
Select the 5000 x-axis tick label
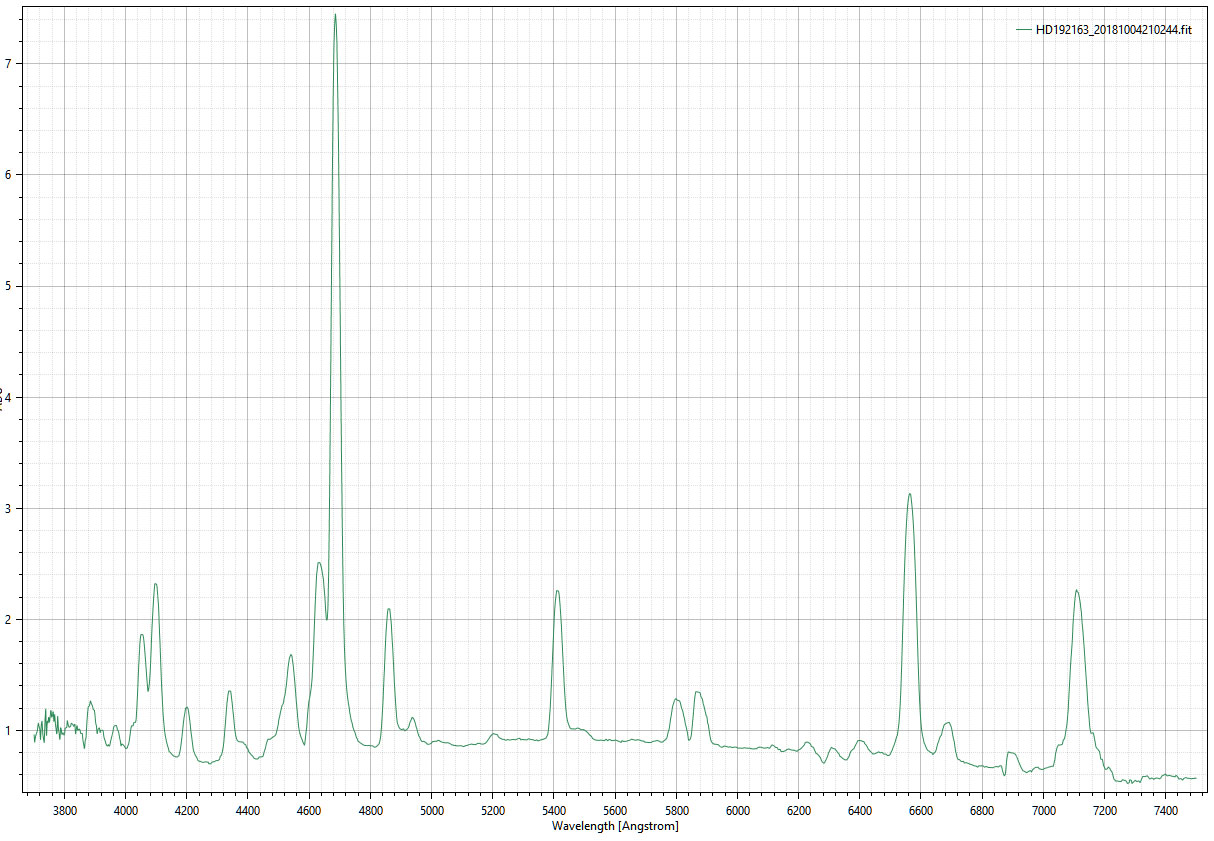(431, 812)
